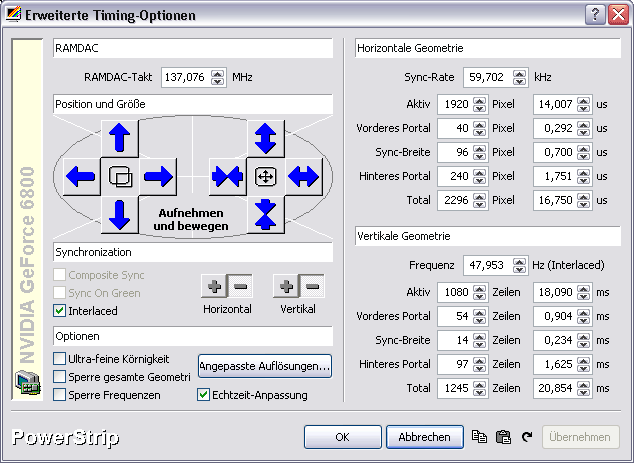Screen dimensions: 634x465
Task: Adjust horizontal Aktiv pixel spinner
Action: [x=480, y=104]
